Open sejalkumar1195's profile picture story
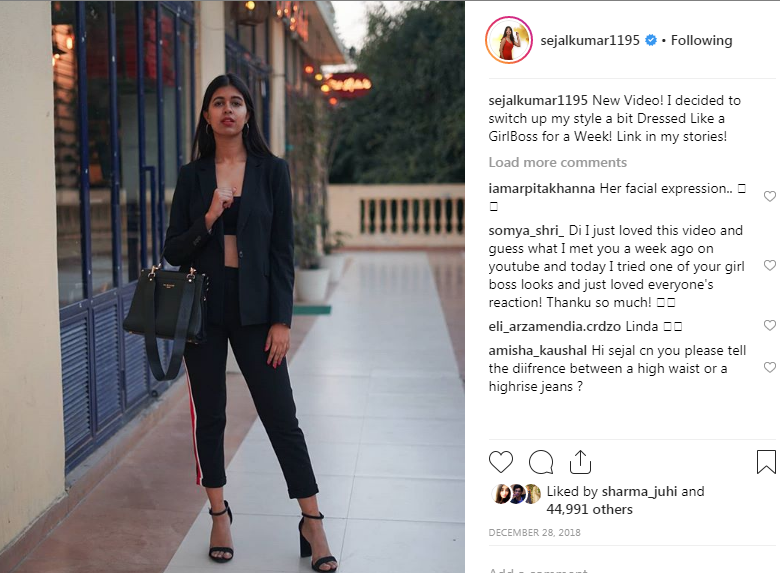 508,40
